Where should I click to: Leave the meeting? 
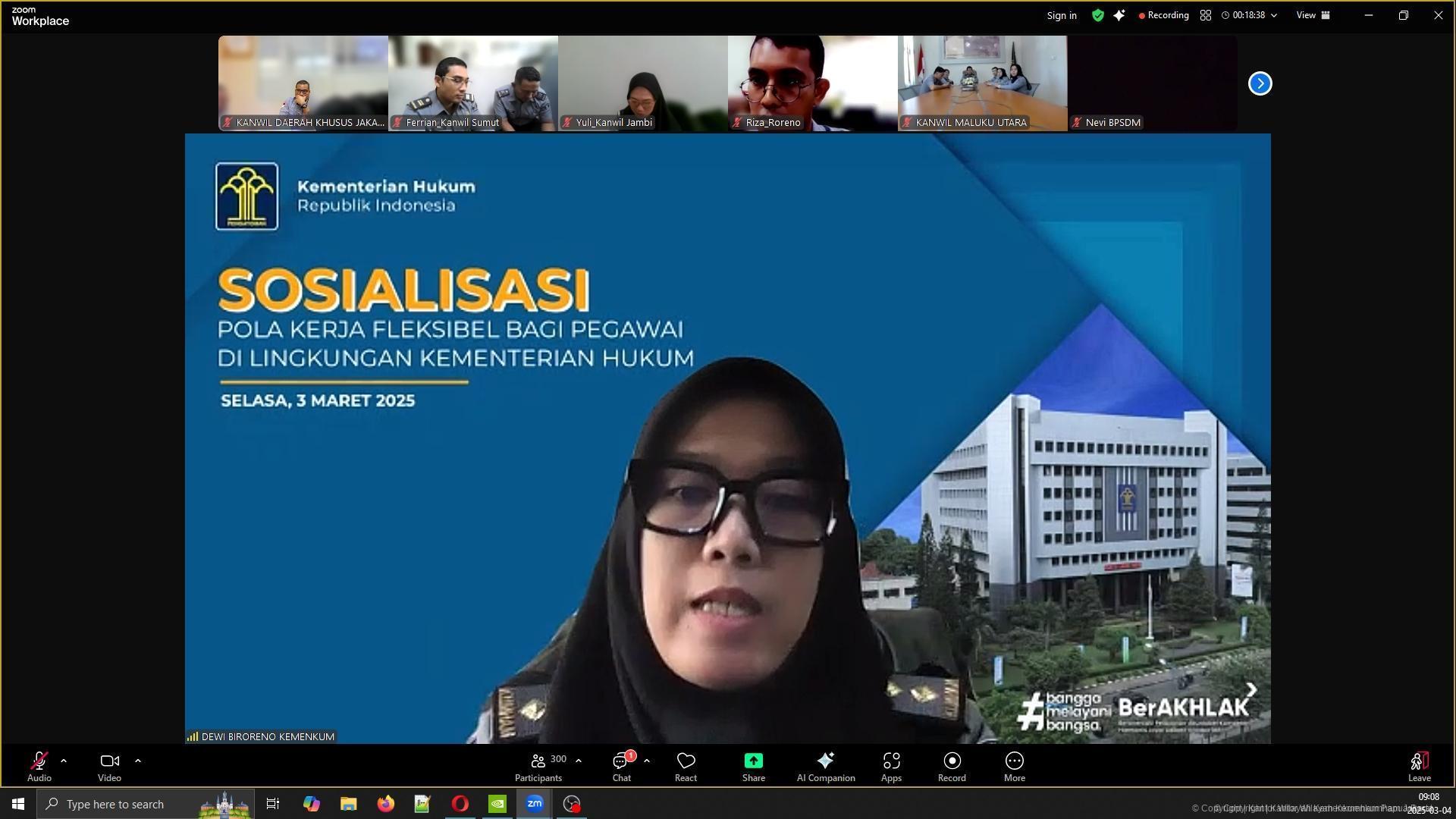click(1419, 766)
